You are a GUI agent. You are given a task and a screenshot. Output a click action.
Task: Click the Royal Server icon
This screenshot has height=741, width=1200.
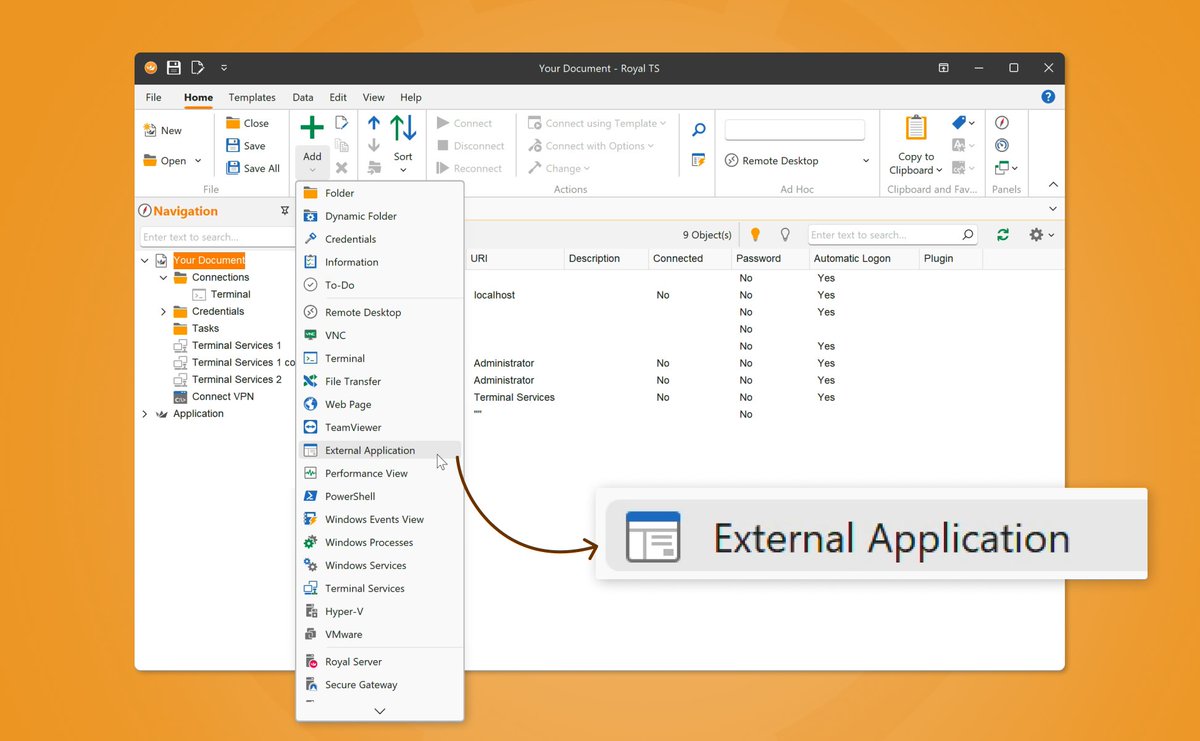(x=310, y=662)
